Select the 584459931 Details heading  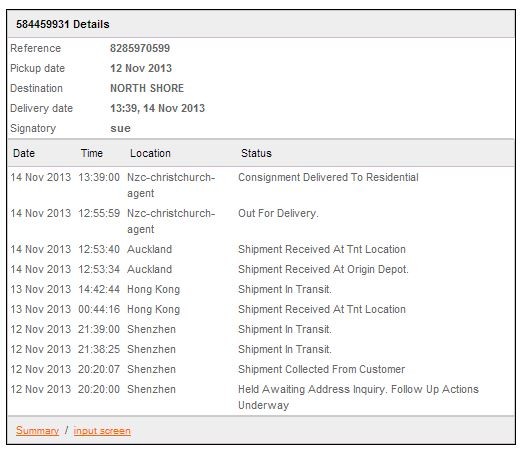point(62,24)
